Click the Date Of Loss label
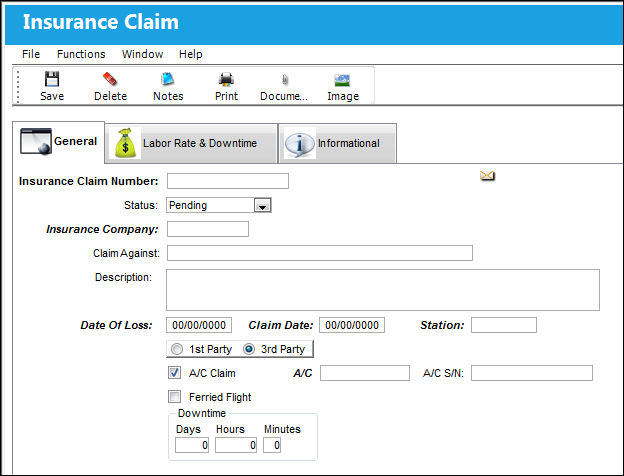The image size is (624, 476). click(116, 325)
